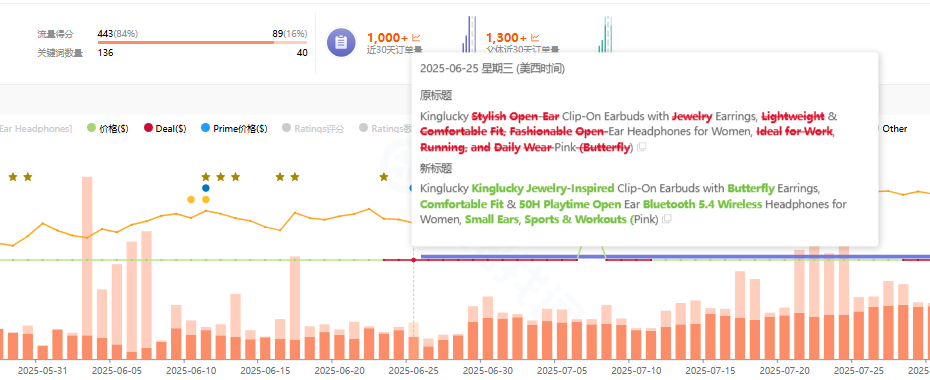Click the 2025-07-20 axis date label
This screenshot has height=380, width=930.
click(784, 371)
